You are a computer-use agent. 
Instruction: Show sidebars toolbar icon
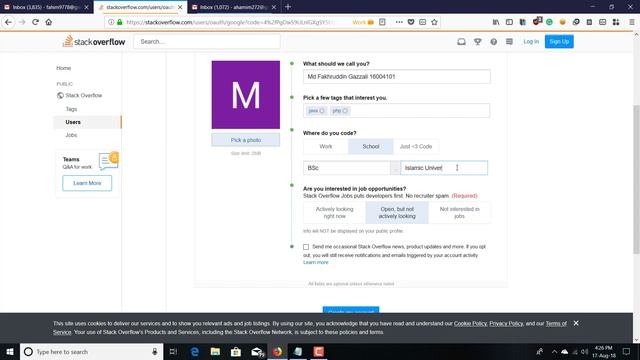click(x=509, y=22)
